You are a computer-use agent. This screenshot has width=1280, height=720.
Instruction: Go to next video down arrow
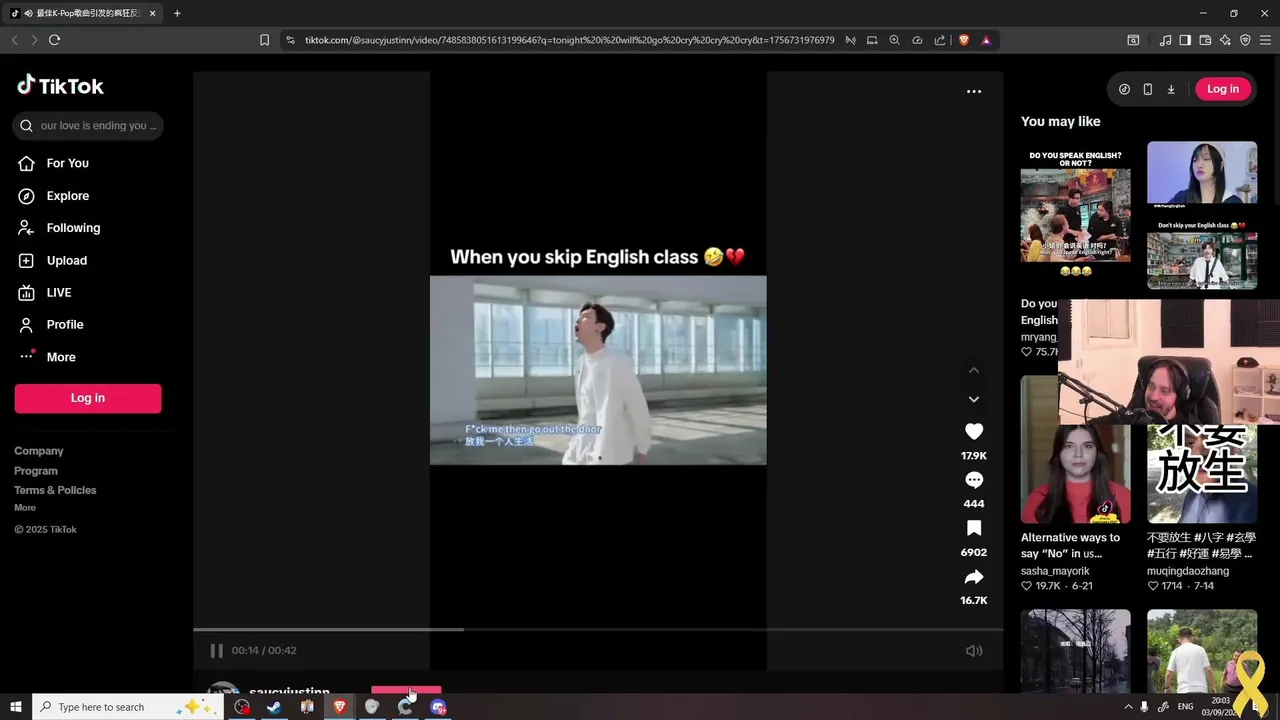coord(974,399)
